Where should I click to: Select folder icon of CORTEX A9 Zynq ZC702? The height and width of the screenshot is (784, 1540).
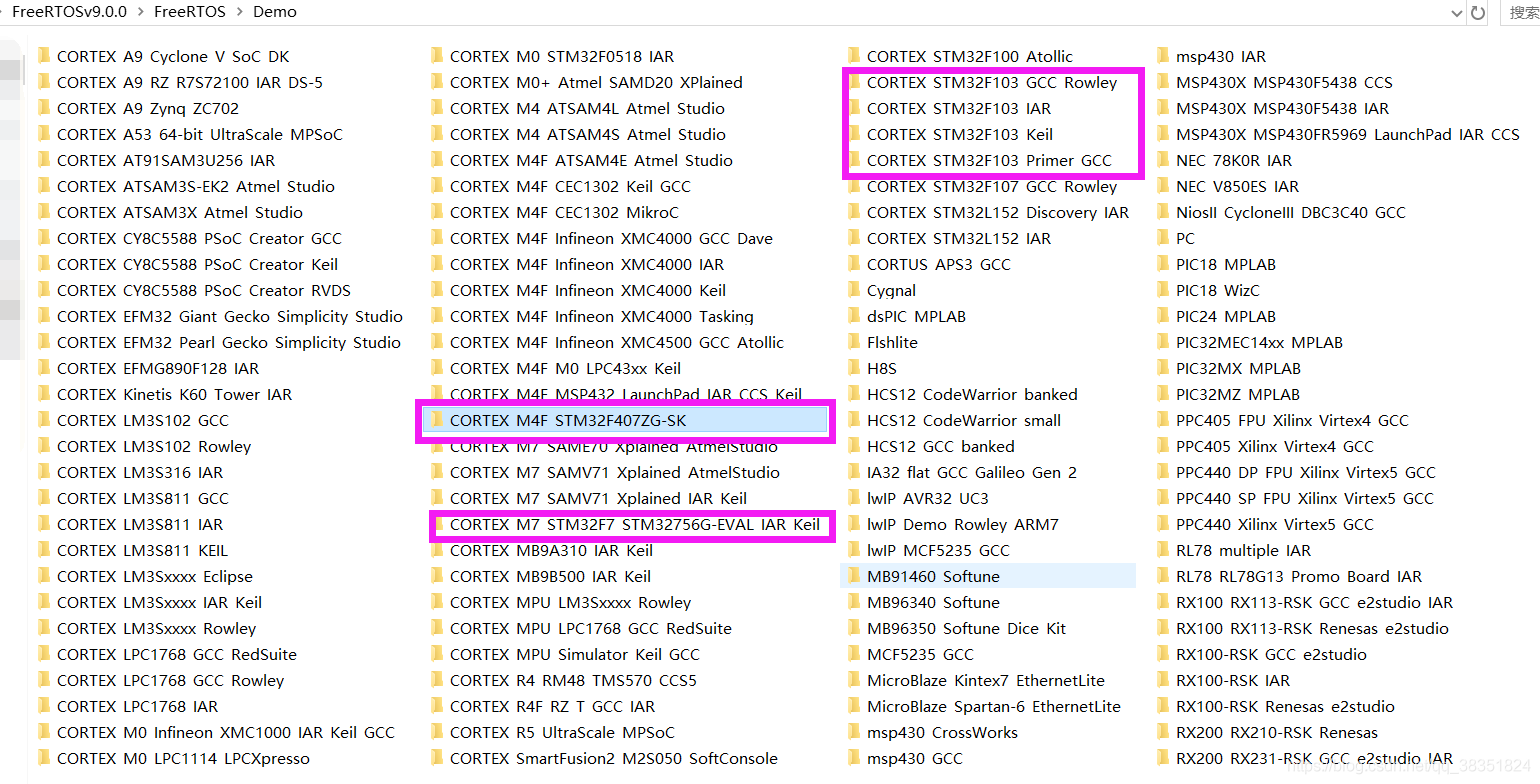[x=44, y=108]
